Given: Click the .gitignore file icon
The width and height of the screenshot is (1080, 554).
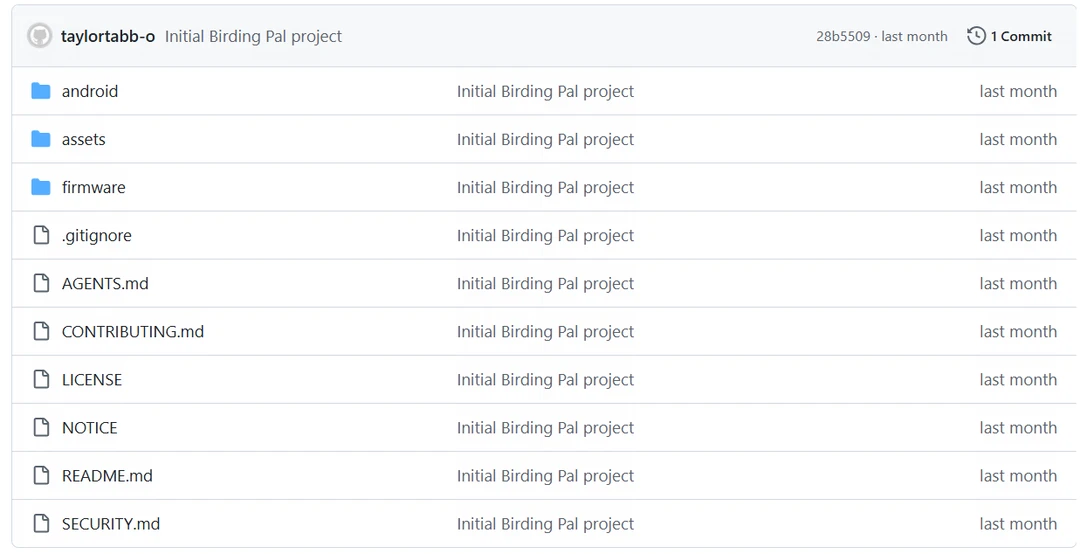Looking at the screenshot, I should (41, 235).
